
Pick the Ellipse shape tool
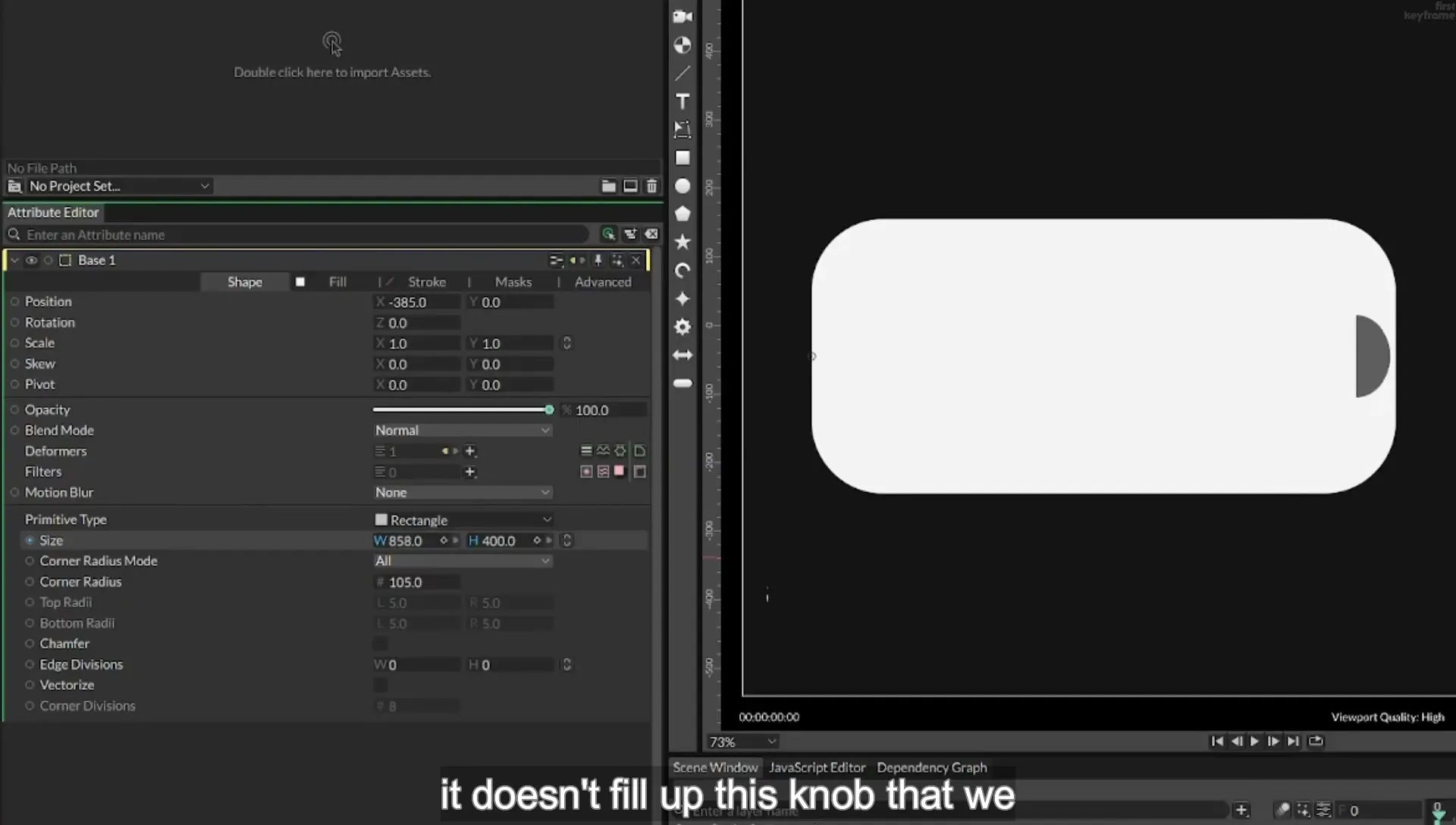click(682, 186)
